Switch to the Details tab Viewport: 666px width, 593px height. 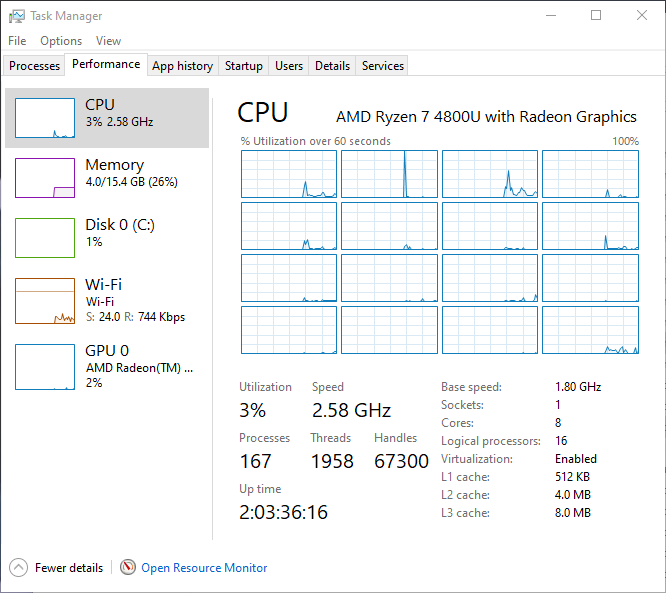(332, 65)
